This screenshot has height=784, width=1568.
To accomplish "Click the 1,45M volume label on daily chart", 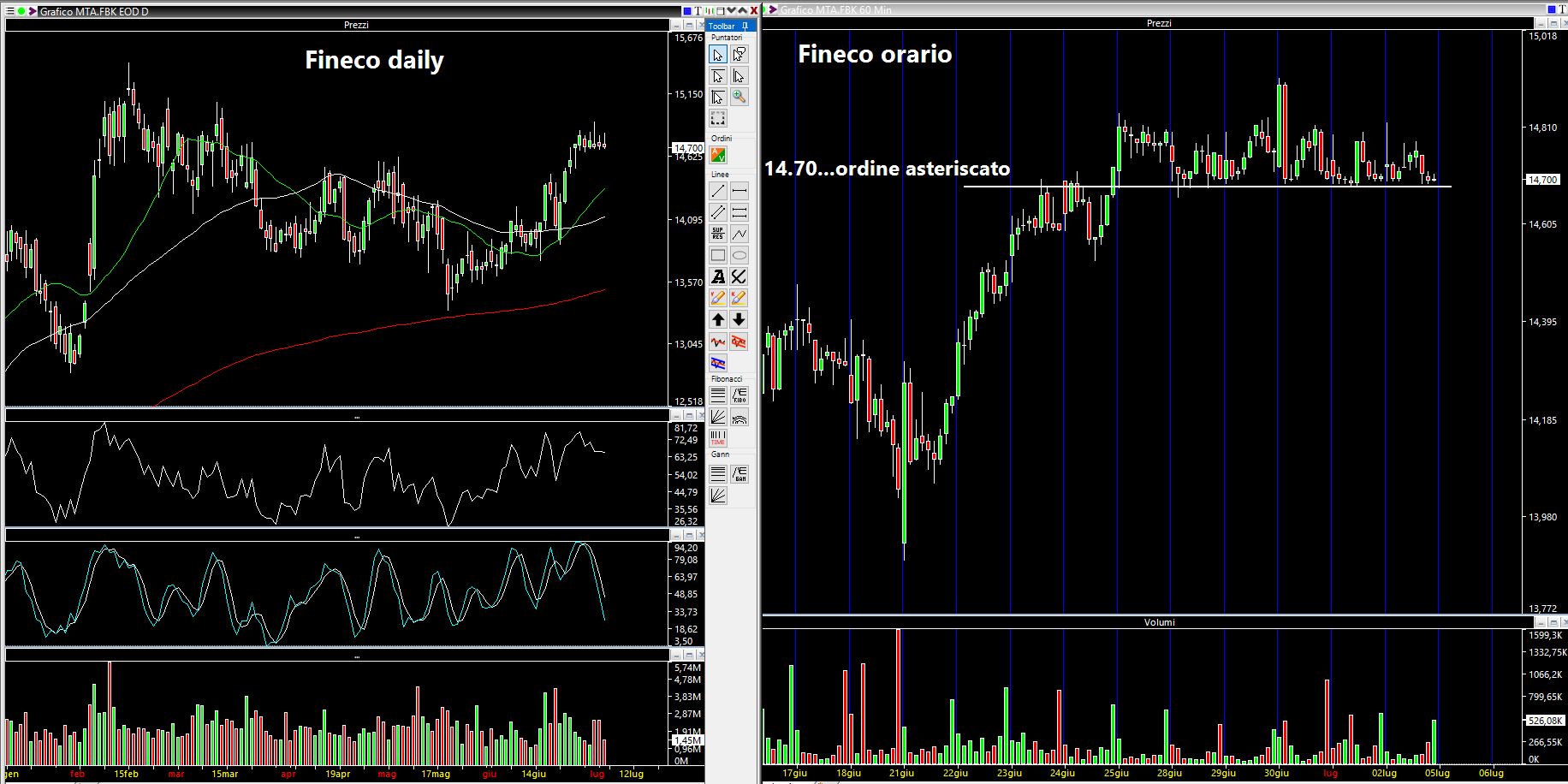I will (687, 740).
